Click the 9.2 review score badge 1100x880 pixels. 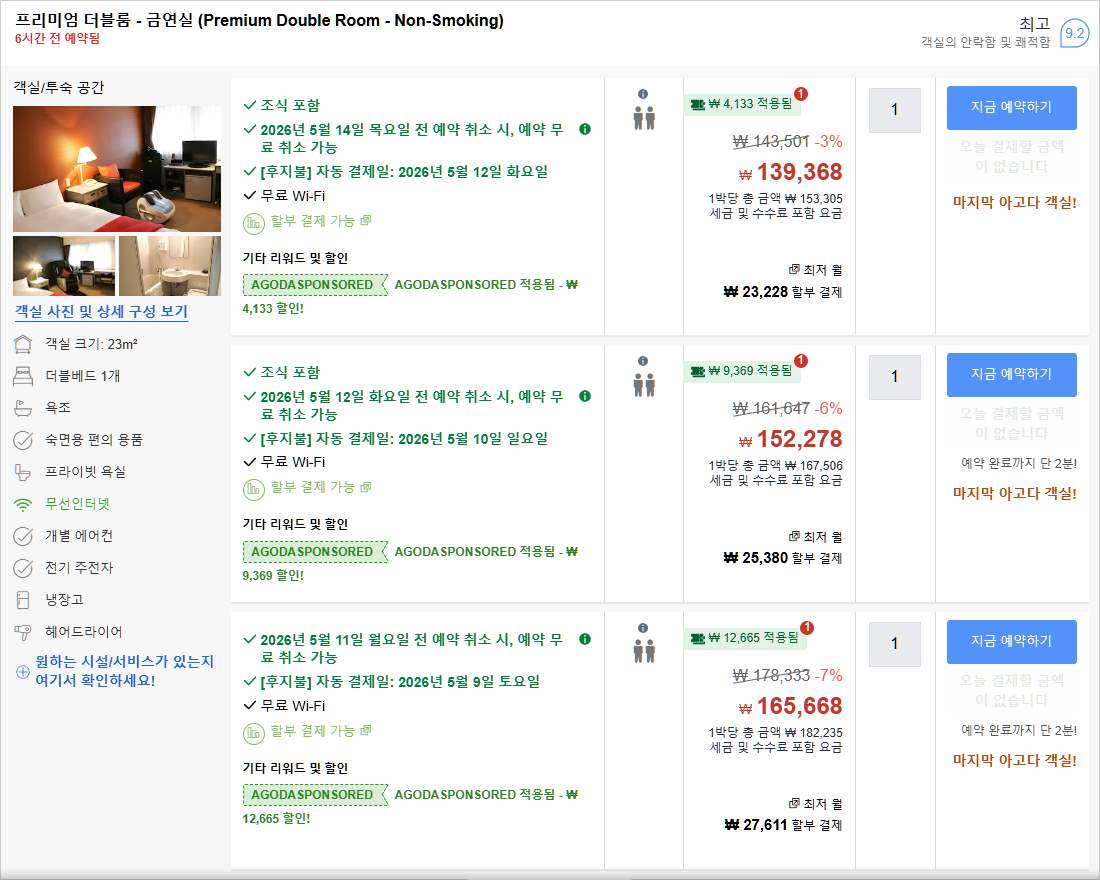click(1074, 33)
